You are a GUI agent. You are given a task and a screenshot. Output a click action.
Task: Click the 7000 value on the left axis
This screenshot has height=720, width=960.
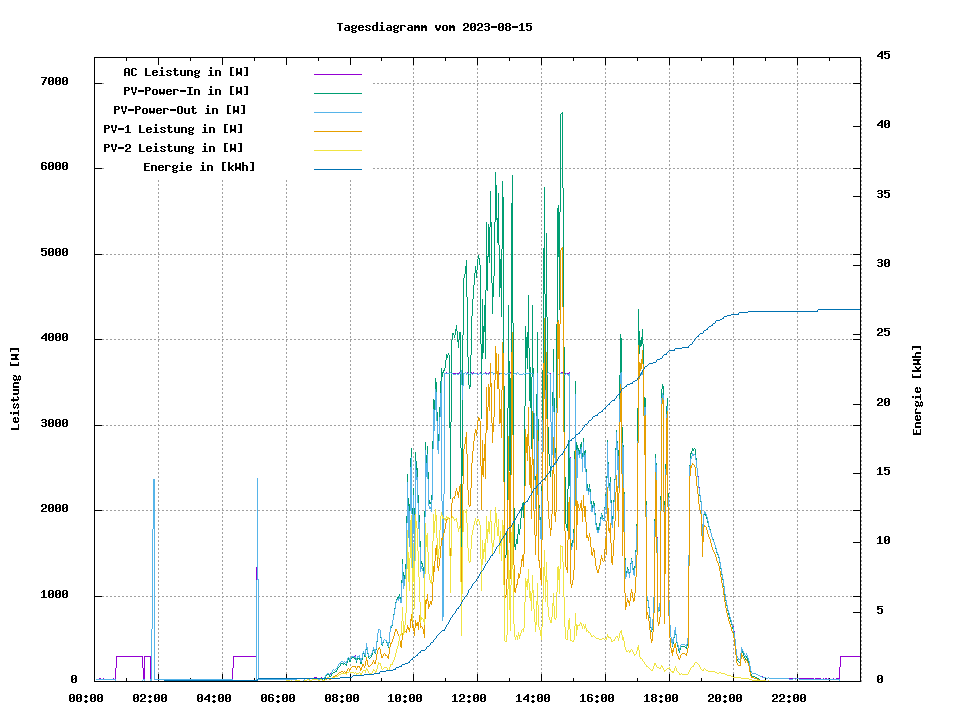coord(54,82)
